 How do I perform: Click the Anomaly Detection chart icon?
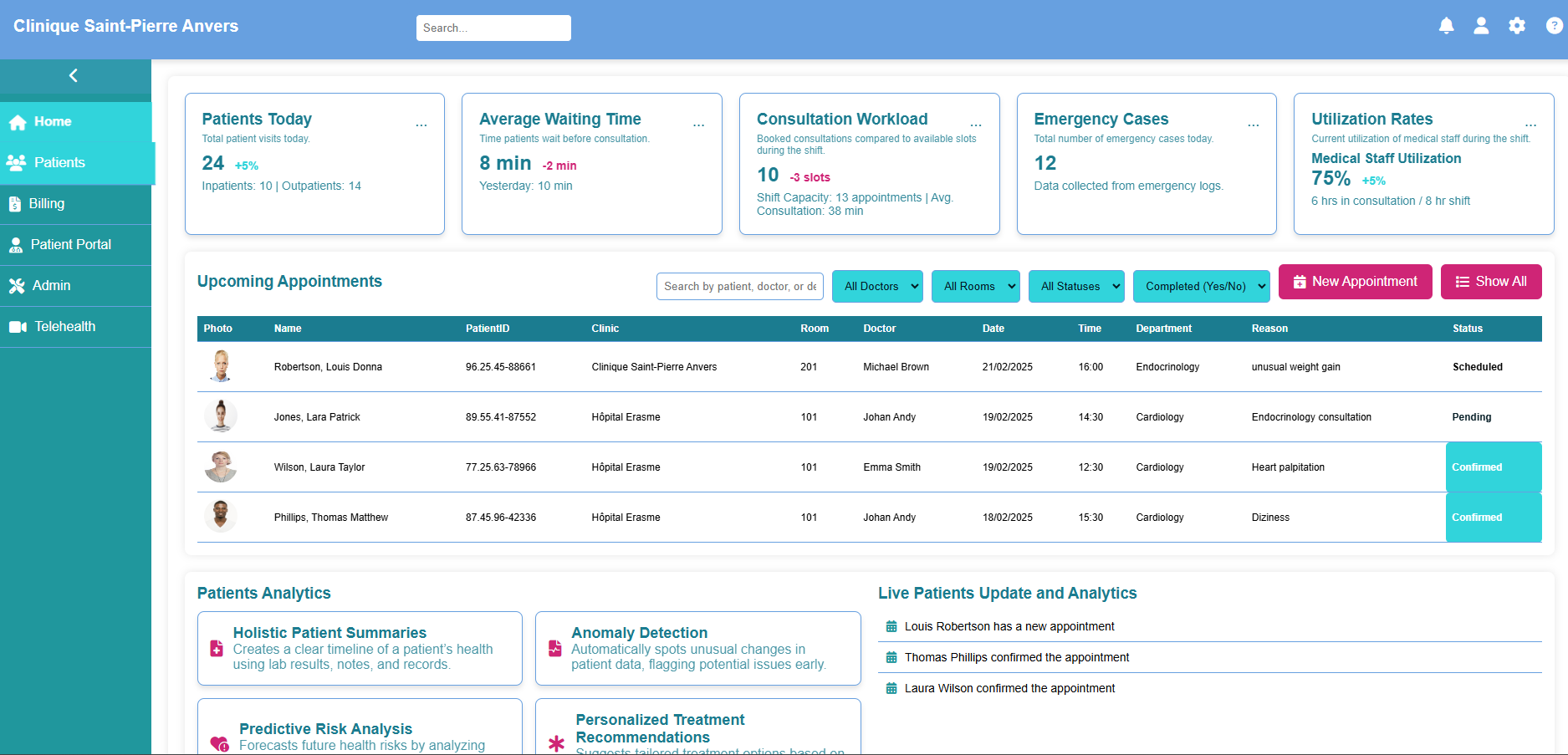[x=554, y=649]
